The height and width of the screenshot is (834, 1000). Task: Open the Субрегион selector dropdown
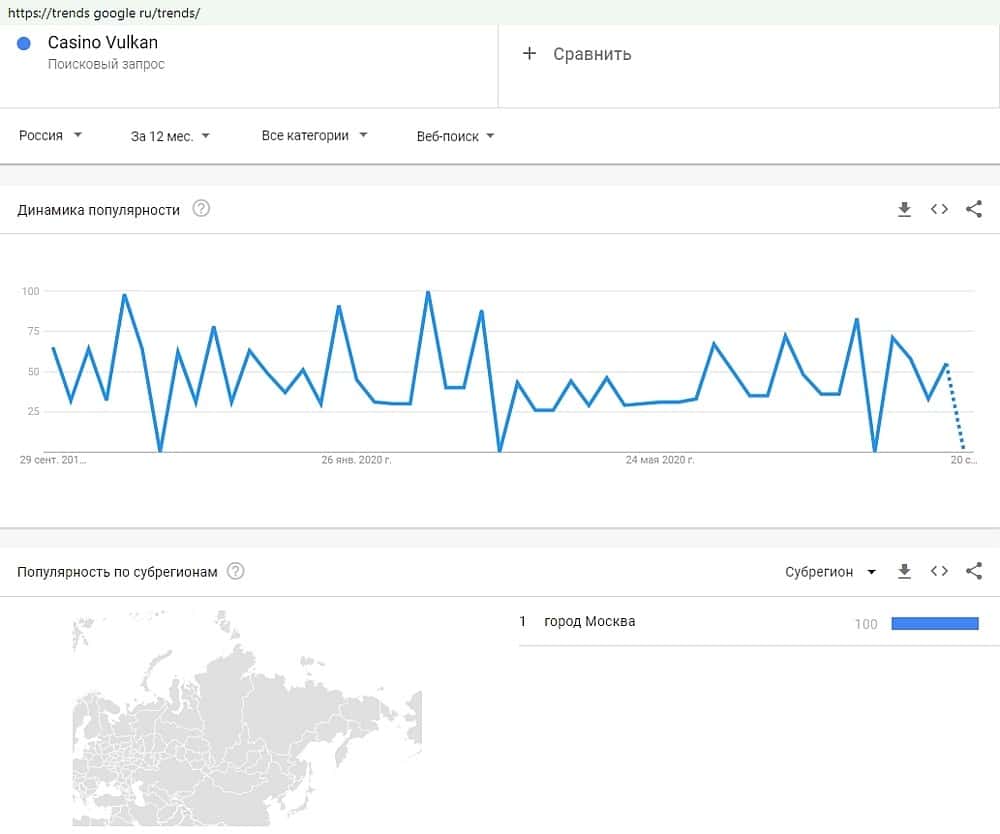coord(830,572)
